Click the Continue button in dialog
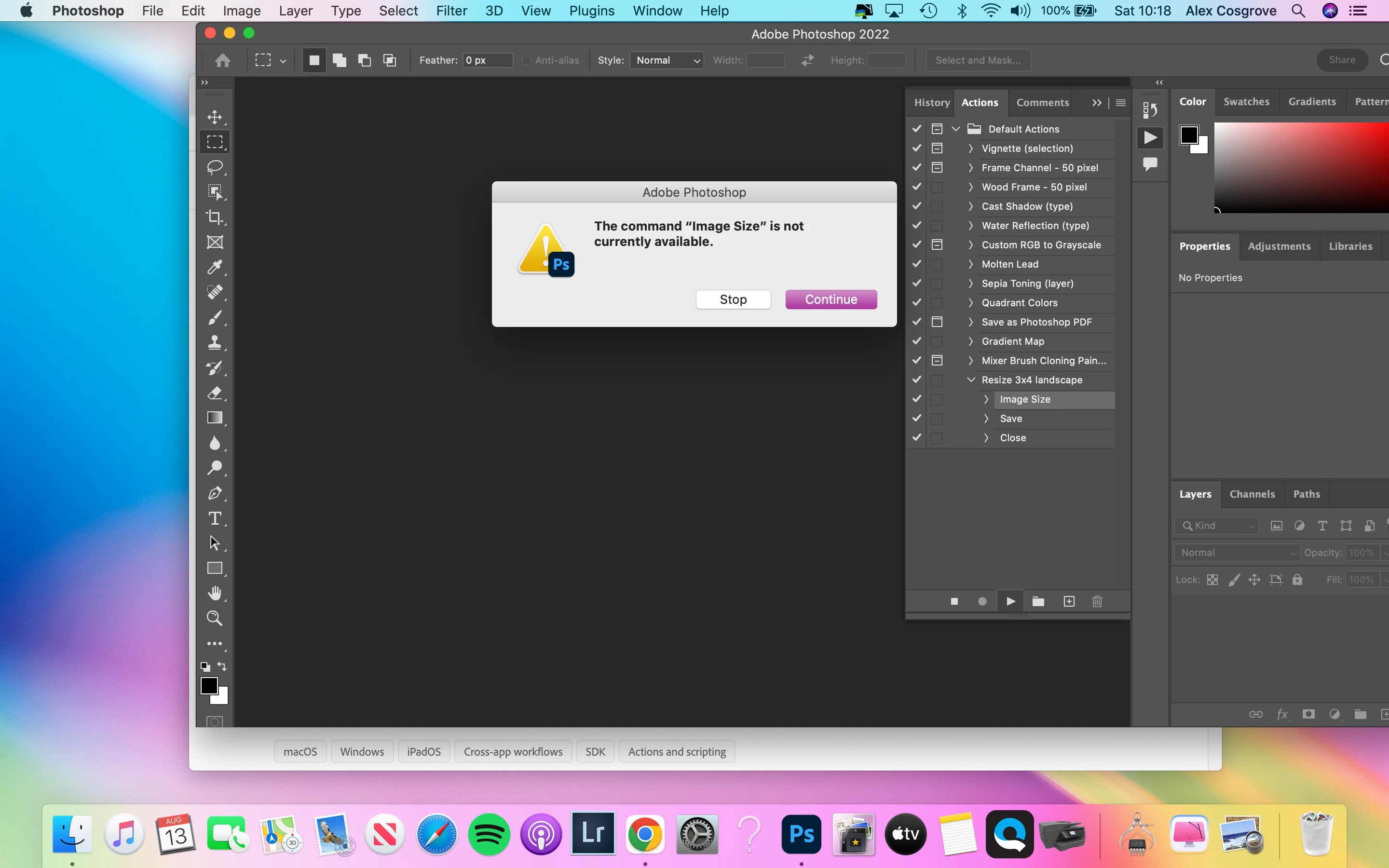Image resolution: width=1389 pixels, height=868 pixels. 831,299
